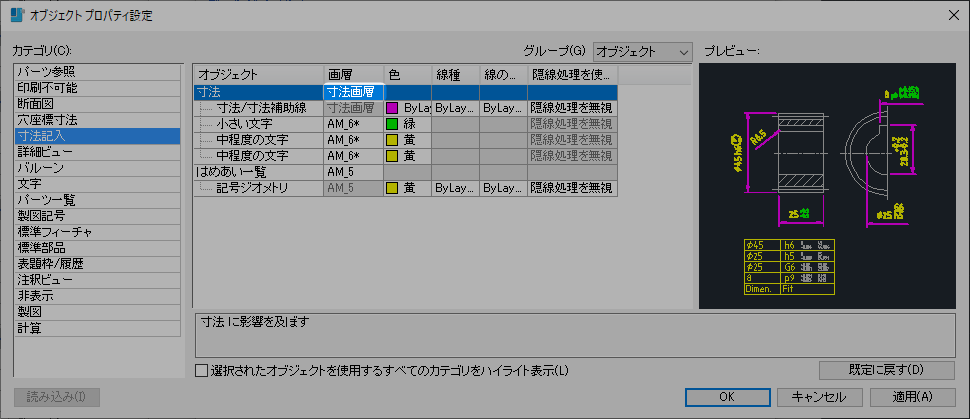Viewport: 970px width, 419px height.
Task: Click the yellow swatch in the 記号ジオメトリ row
Action: pyautogui.click(x=392, y=188)
